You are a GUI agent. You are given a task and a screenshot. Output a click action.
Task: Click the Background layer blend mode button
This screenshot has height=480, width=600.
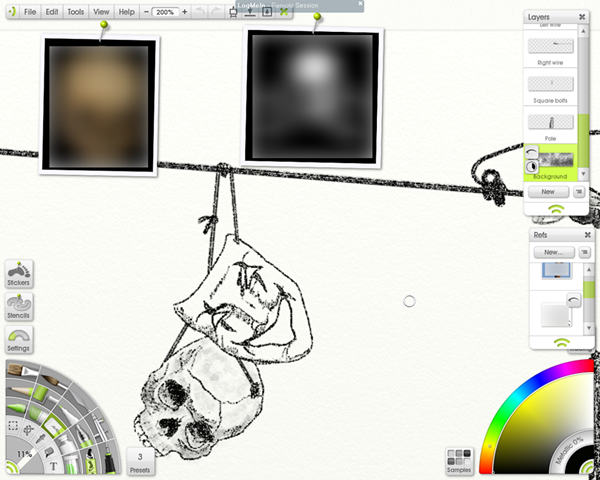(531, 167)
